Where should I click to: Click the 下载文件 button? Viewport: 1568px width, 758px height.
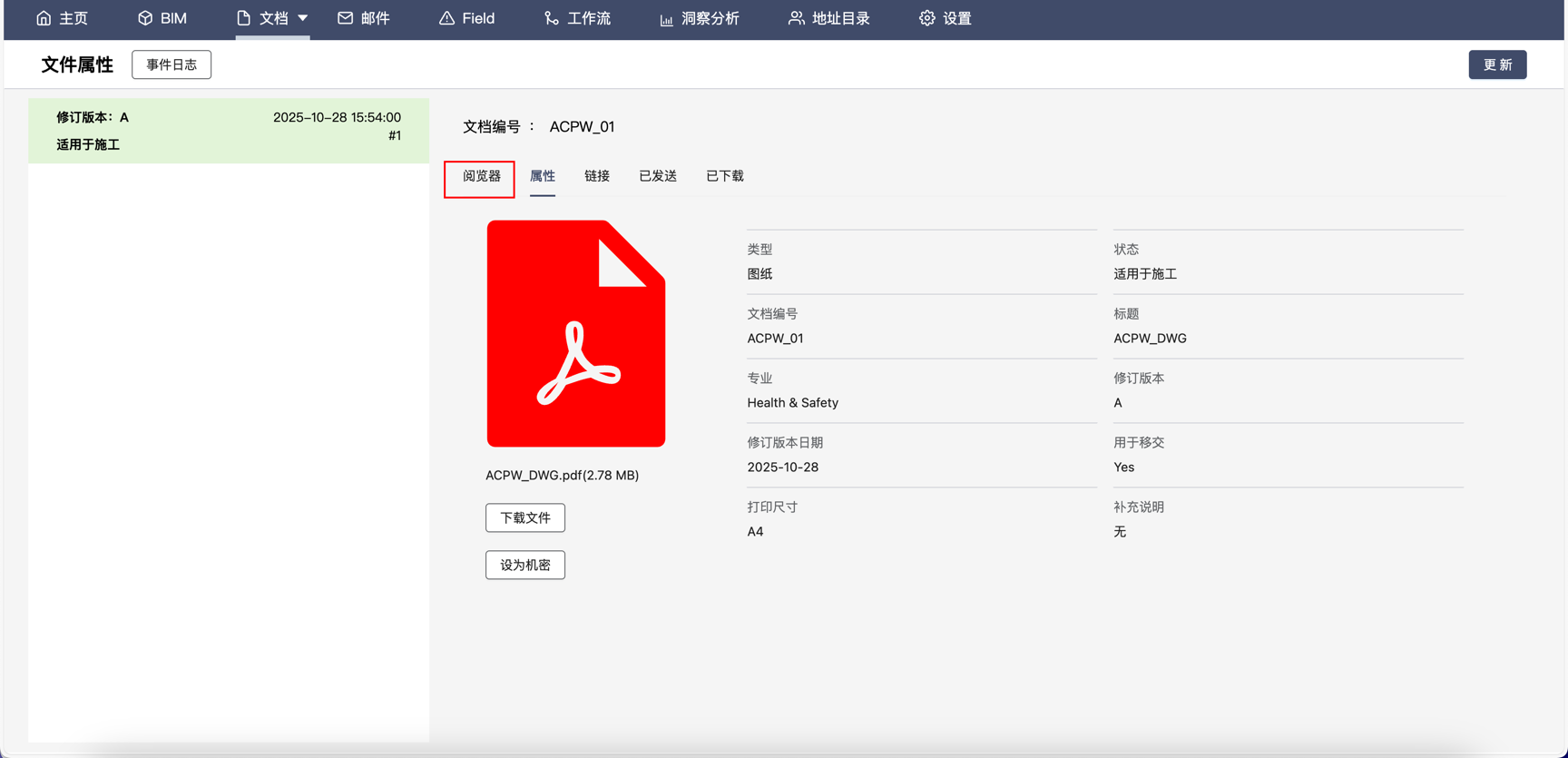(x=525, y=517)
